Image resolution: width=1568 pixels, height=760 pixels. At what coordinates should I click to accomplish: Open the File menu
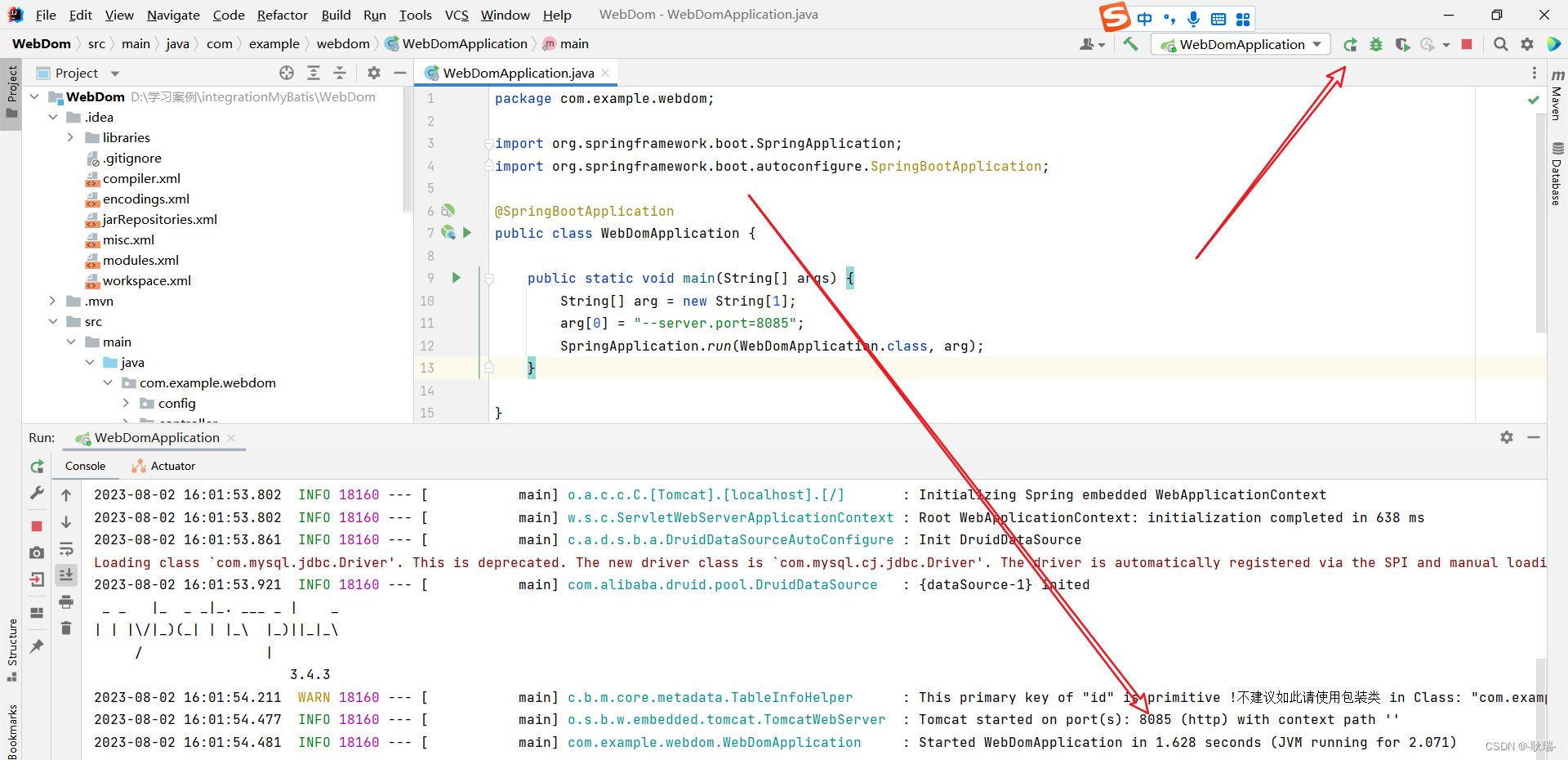click(46, 15)
